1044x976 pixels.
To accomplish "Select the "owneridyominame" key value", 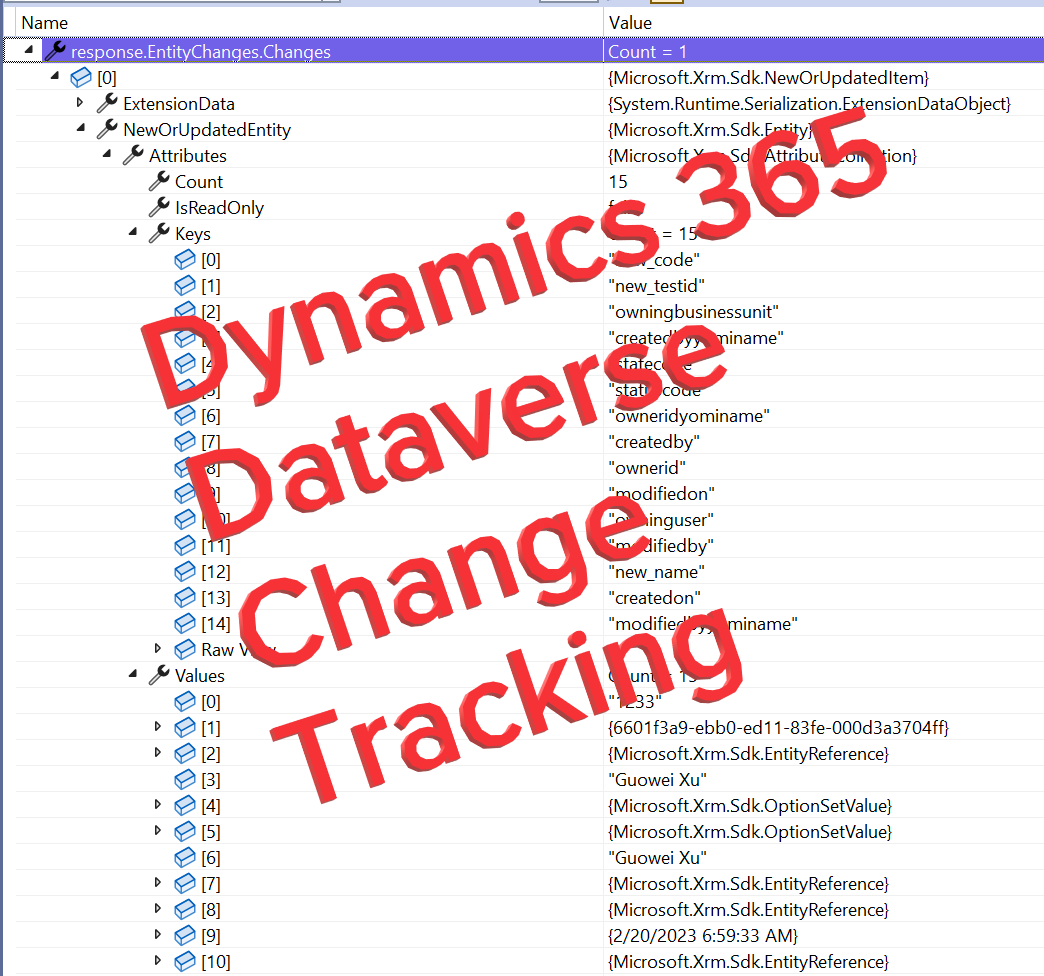I will [689, 415].
